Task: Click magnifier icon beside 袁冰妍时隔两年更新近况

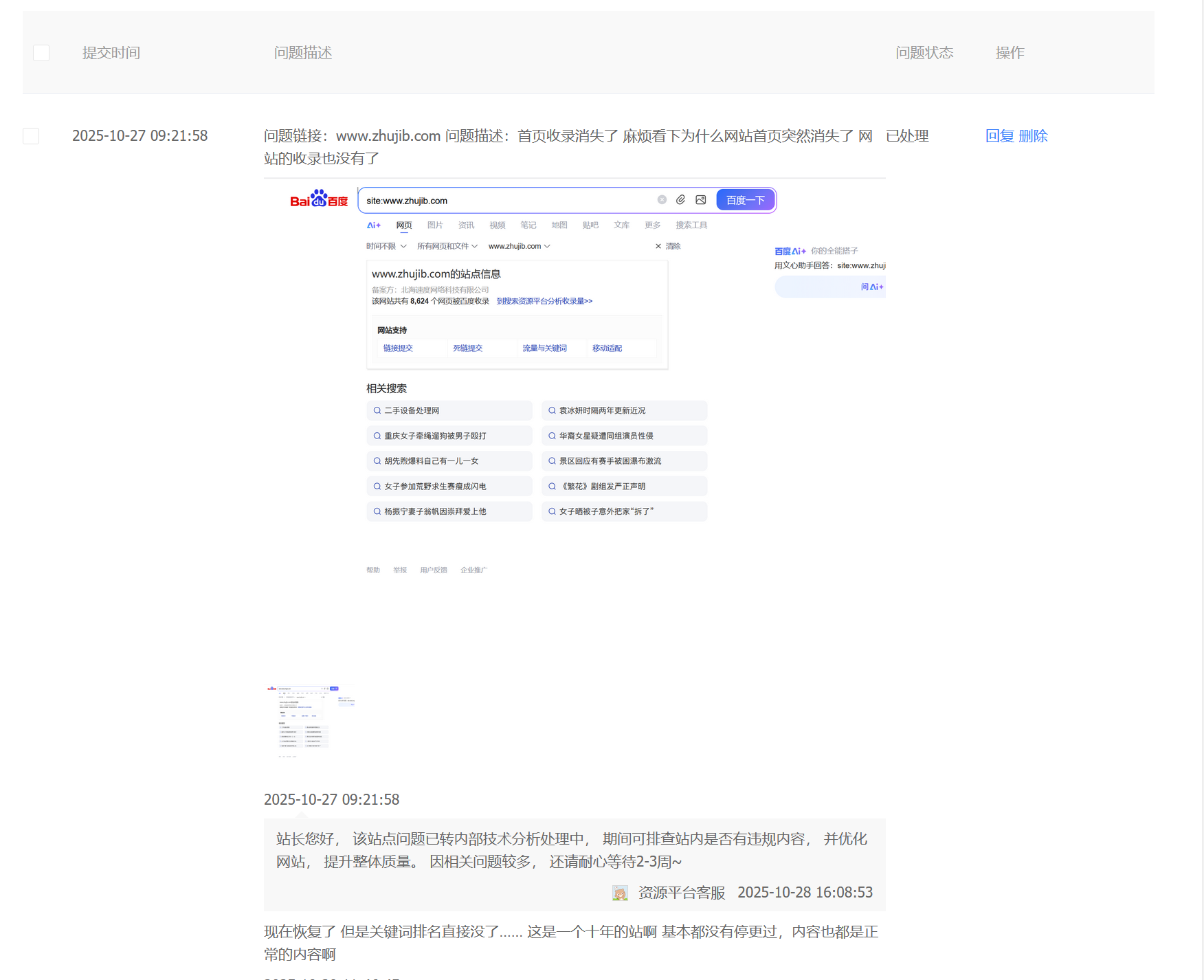Action: (x=552, y=410)
